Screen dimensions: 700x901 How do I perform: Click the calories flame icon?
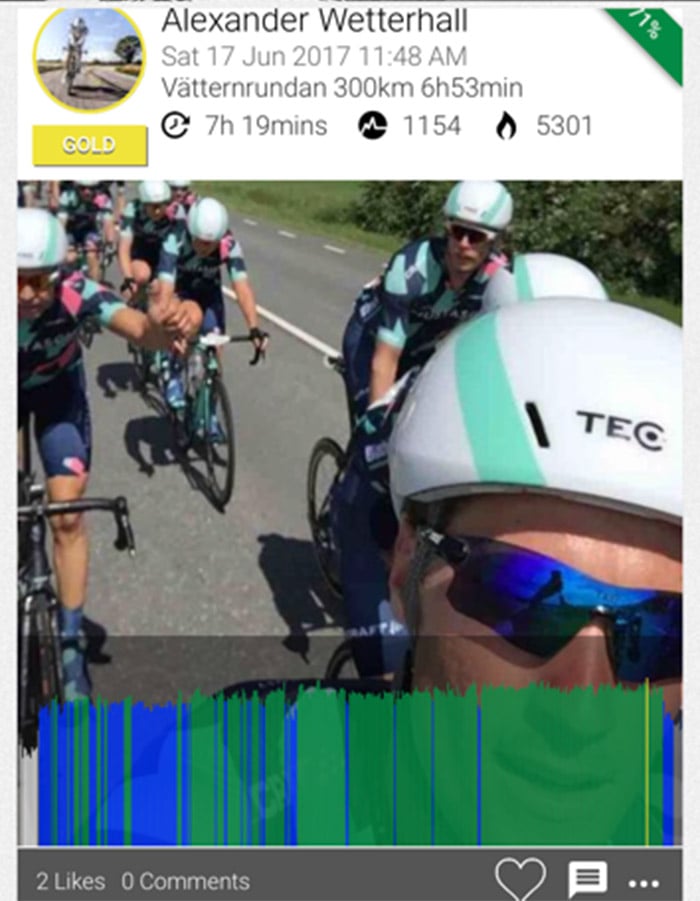506,126
